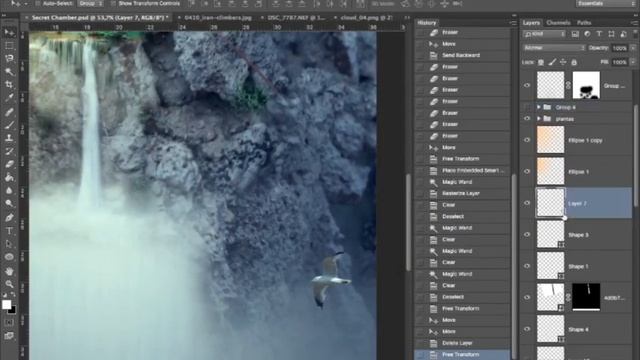The image size is (640, 360).
Task: Select the Brush tool
Action: [9, 125]
